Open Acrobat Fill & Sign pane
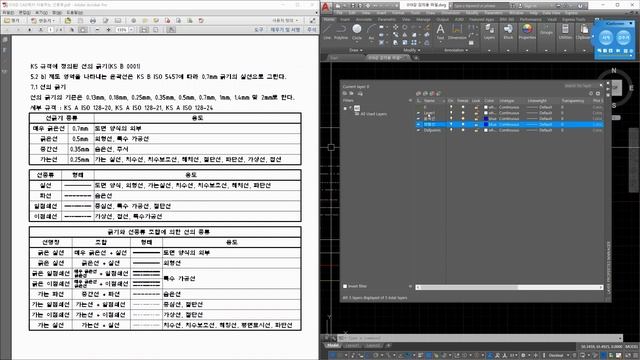 (285, 30)
